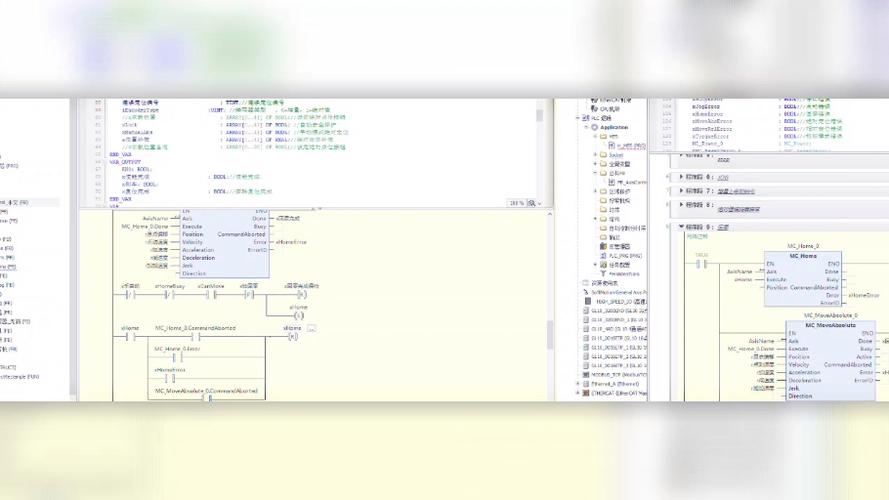Screen dimensions: 889x500
Task: Click the MODBUS_TCP device icon
Action: click(x=586, y=375)
